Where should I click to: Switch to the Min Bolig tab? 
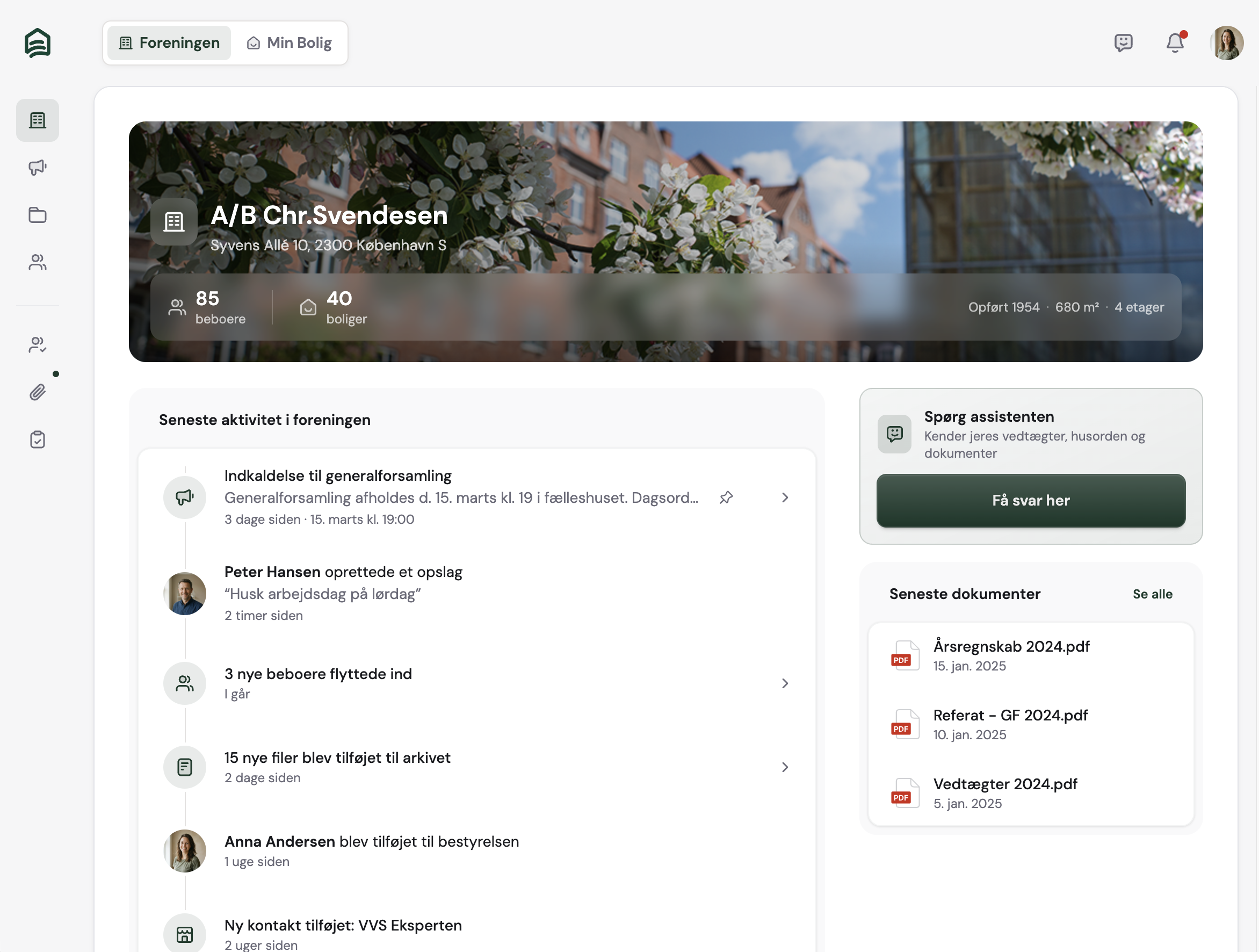tap(289, 42)
